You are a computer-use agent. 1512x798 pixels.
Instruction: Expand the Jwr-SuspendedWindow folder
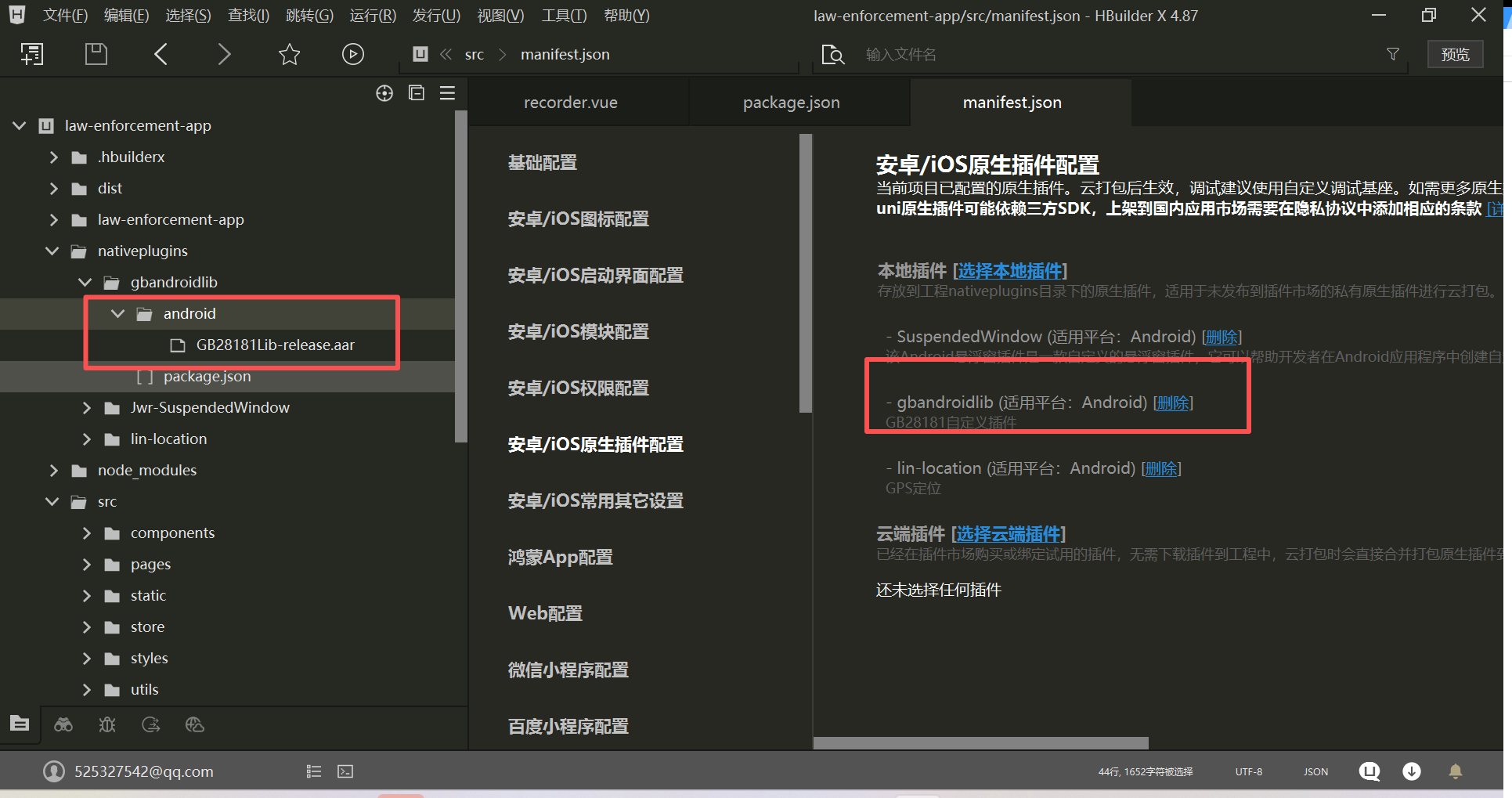click(86, 407)
